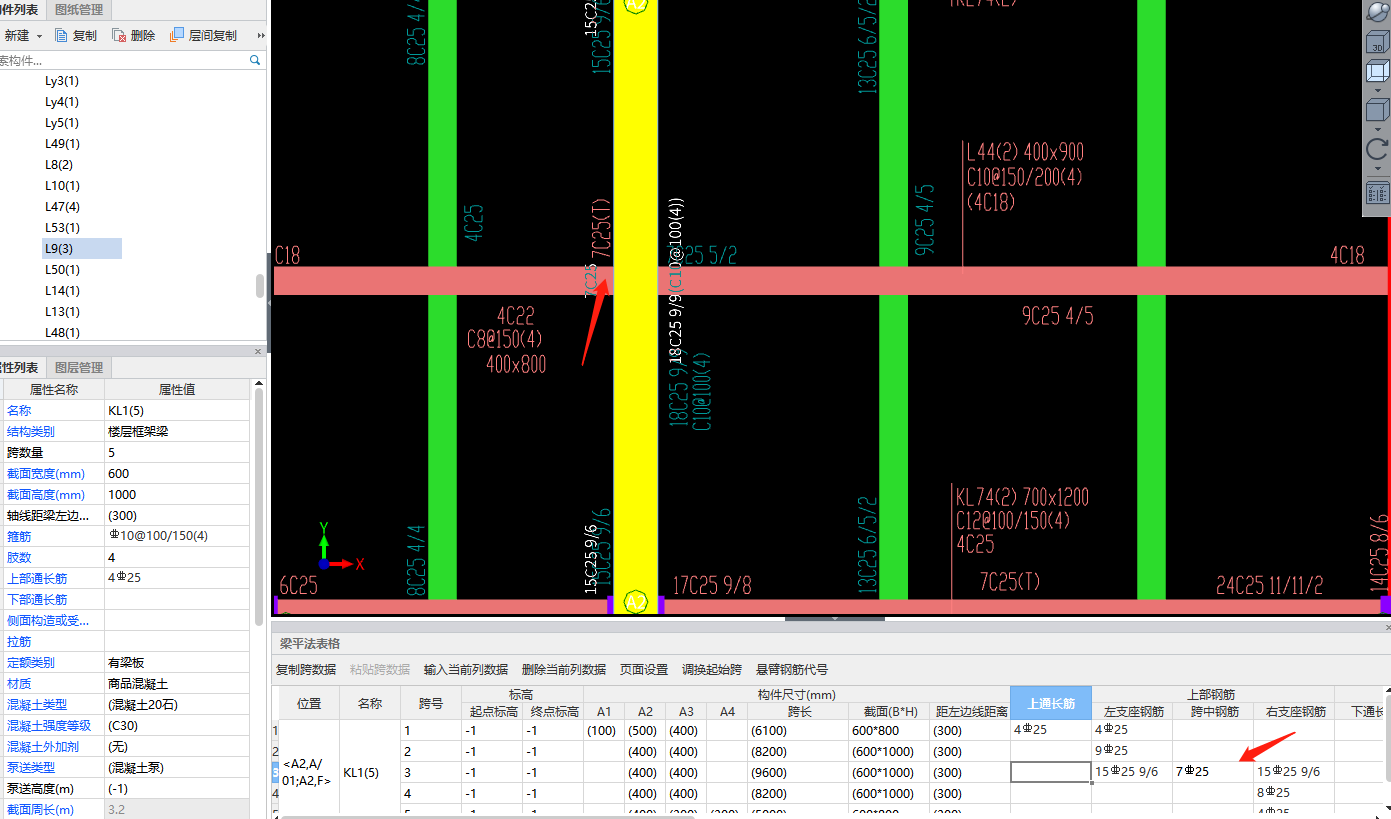The width and height of the screenshot is (1391, 819).
Task: Click the search magnifier in component list
Action: [255, 61]
